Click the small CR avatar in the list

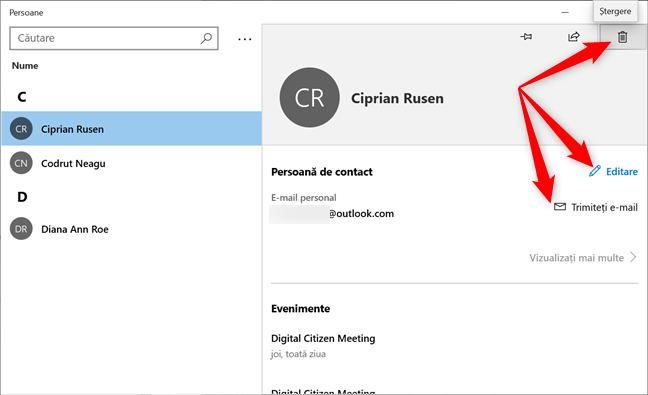click(21, 128)
